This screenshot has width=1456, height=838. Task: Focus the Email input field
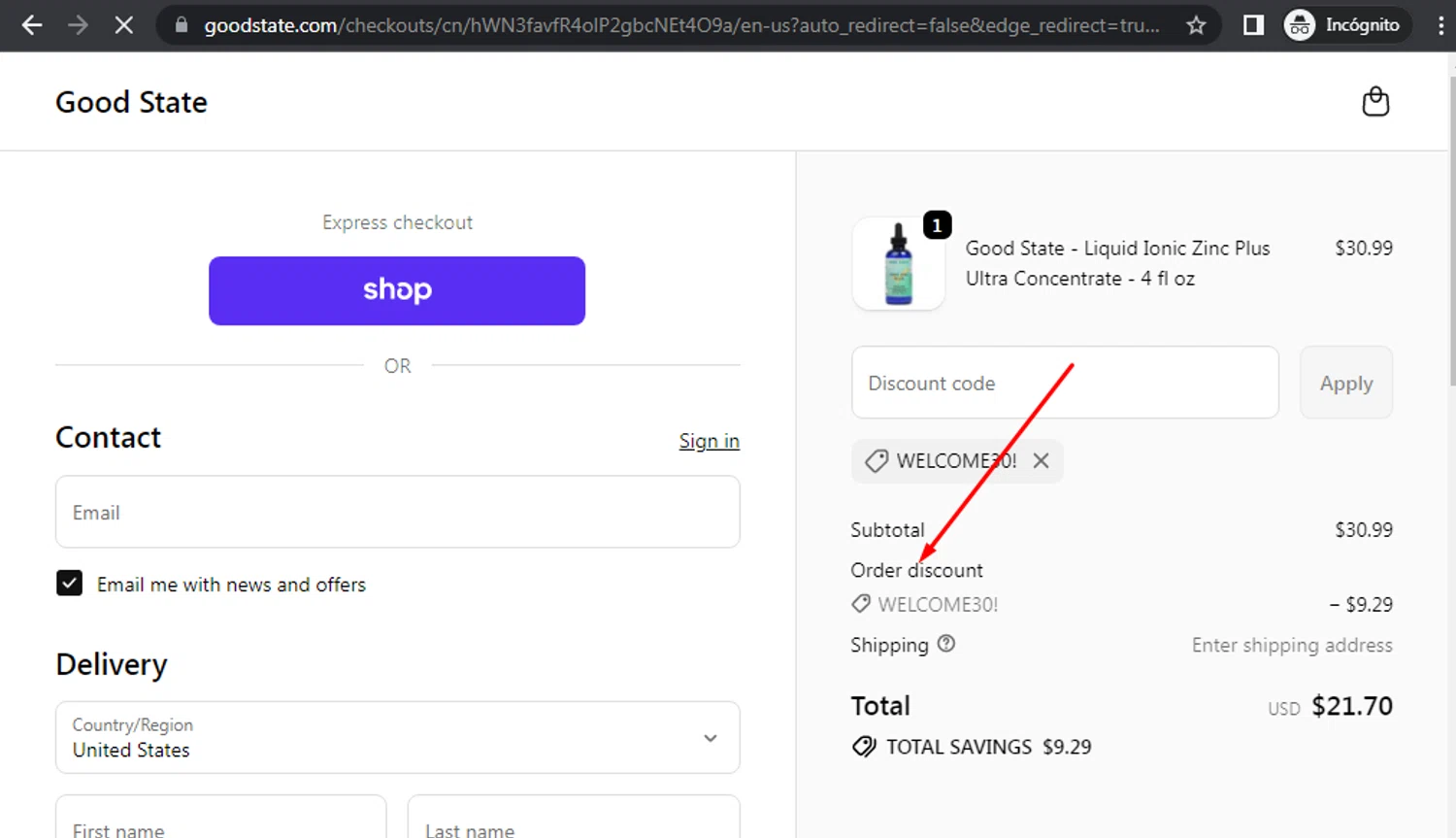(398, 512)
